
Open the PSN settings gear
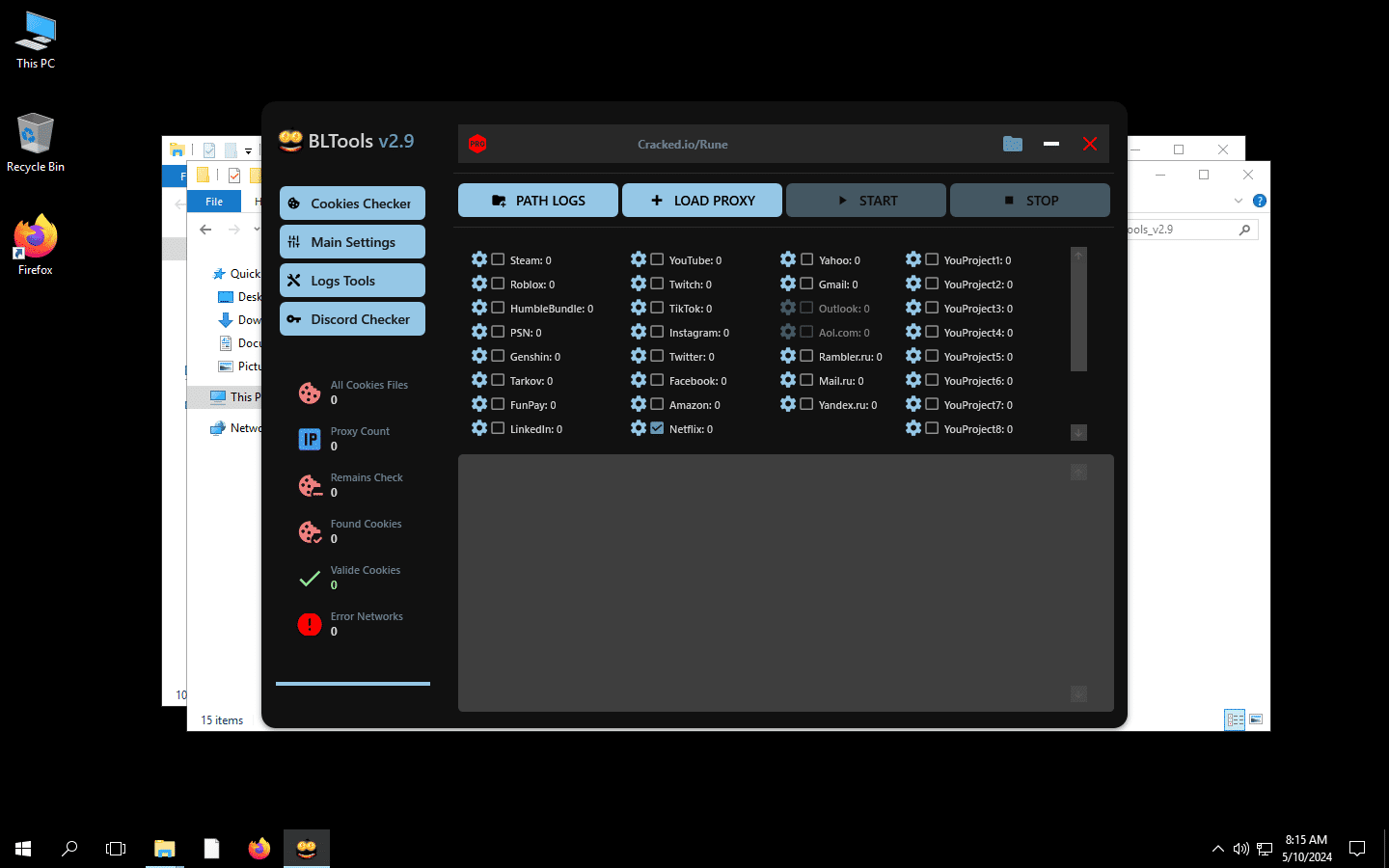(479, 332)
